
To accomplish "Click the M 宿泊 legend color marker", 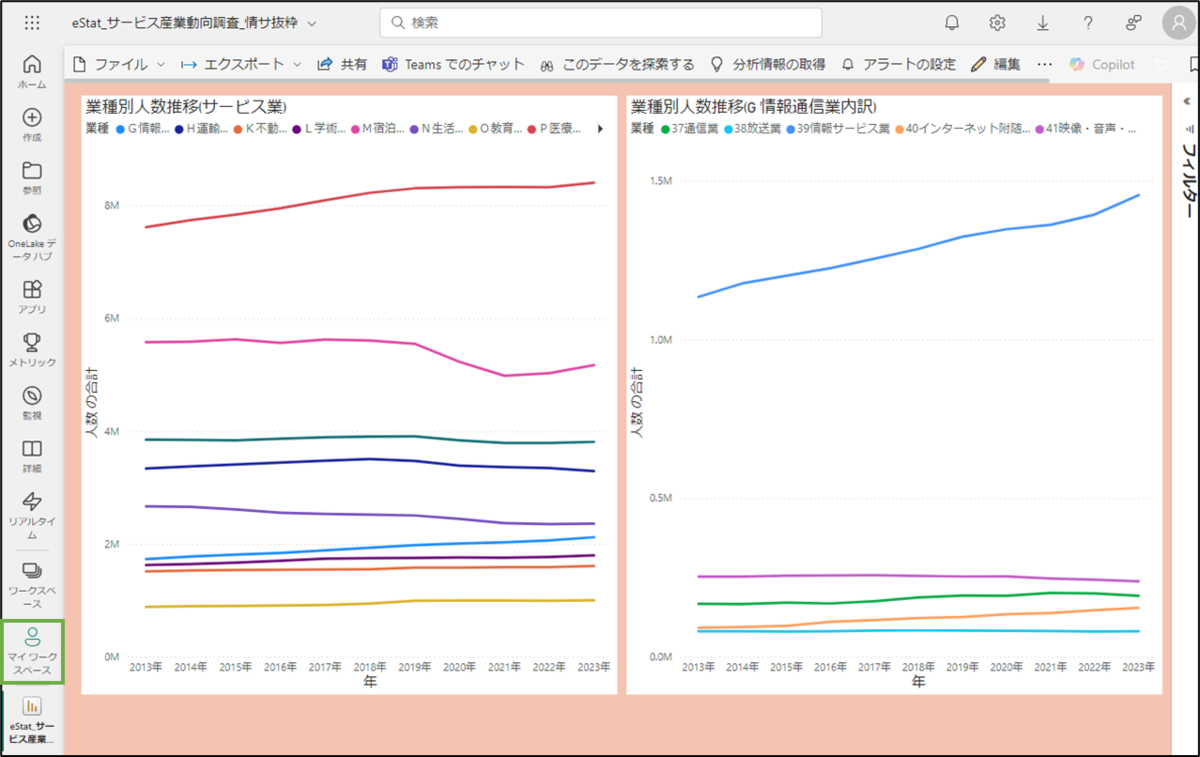I will pyautogui.click(x=354, y=128).
